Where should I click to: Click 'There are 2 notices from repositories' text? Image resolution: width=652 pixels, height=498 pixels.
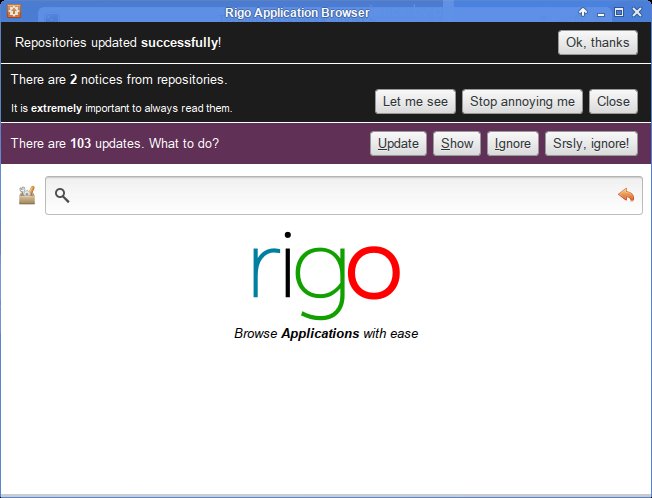(119, 79)
